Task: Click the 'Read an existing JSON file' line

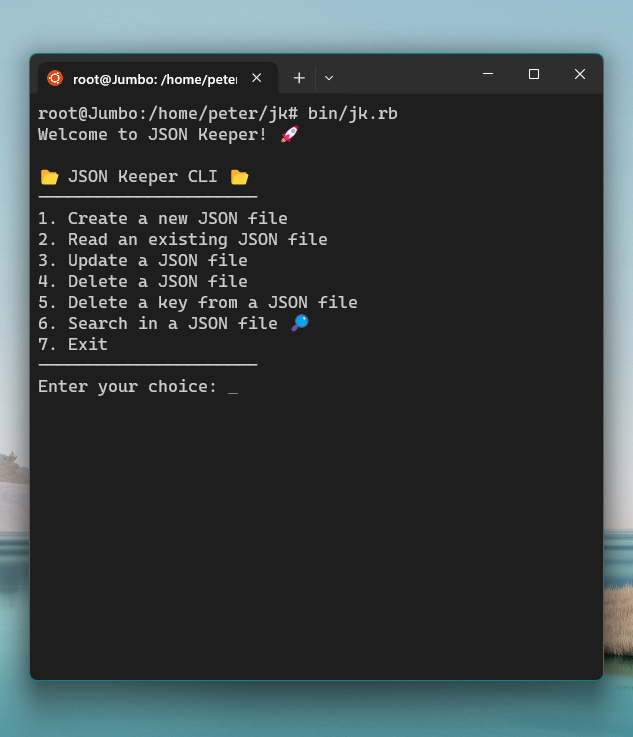Action: [182, 239]
